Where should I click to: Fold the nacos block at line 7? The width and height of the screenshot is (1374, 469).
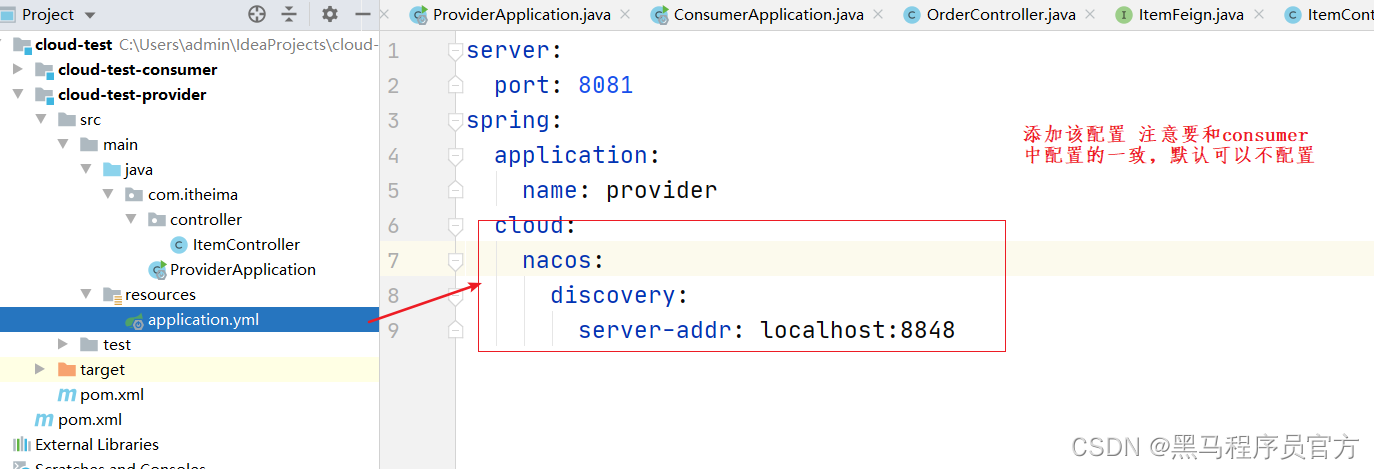[456, 261]
